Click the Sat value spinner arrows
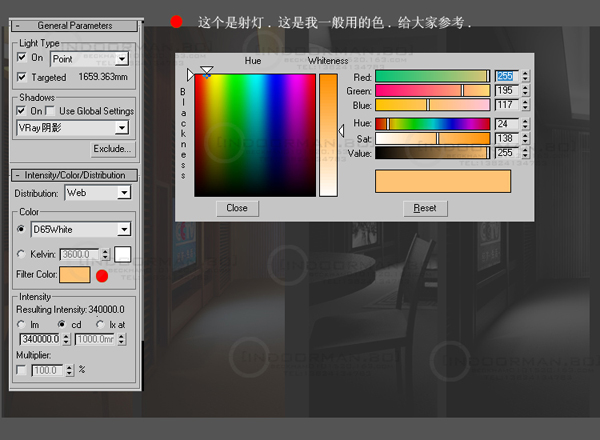This screenshot has width=600, height=440. (526, 138)
